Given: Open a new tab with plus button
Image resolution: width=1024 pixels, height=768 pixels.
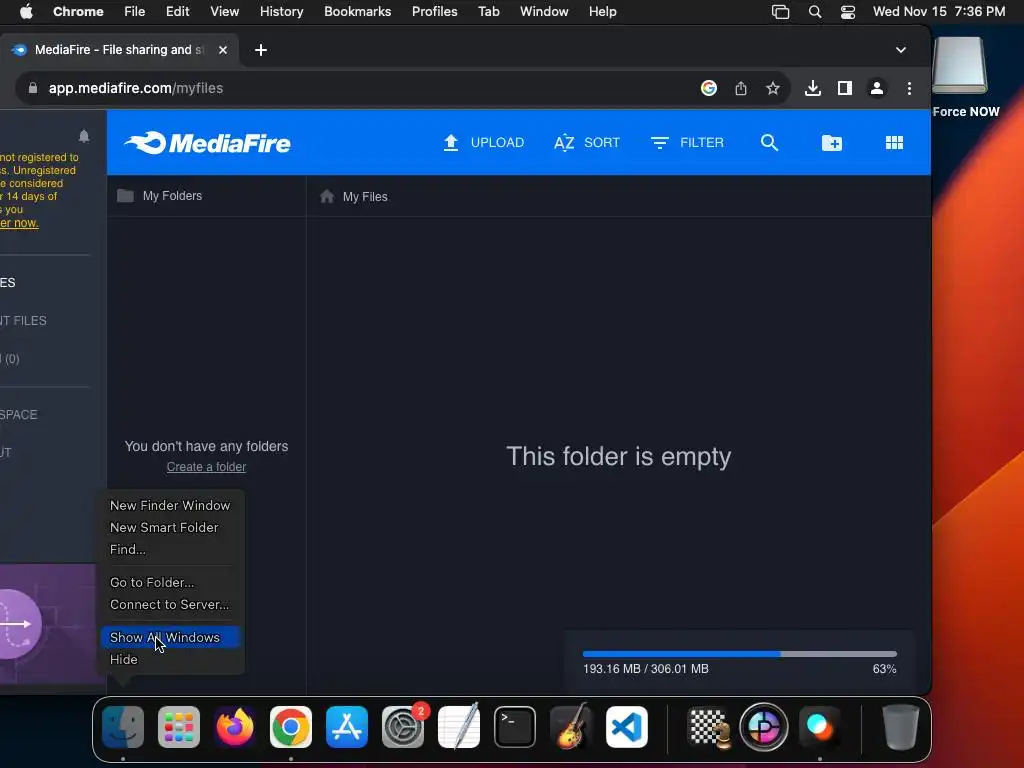Looking at the screenshot, I should point(261,50).
